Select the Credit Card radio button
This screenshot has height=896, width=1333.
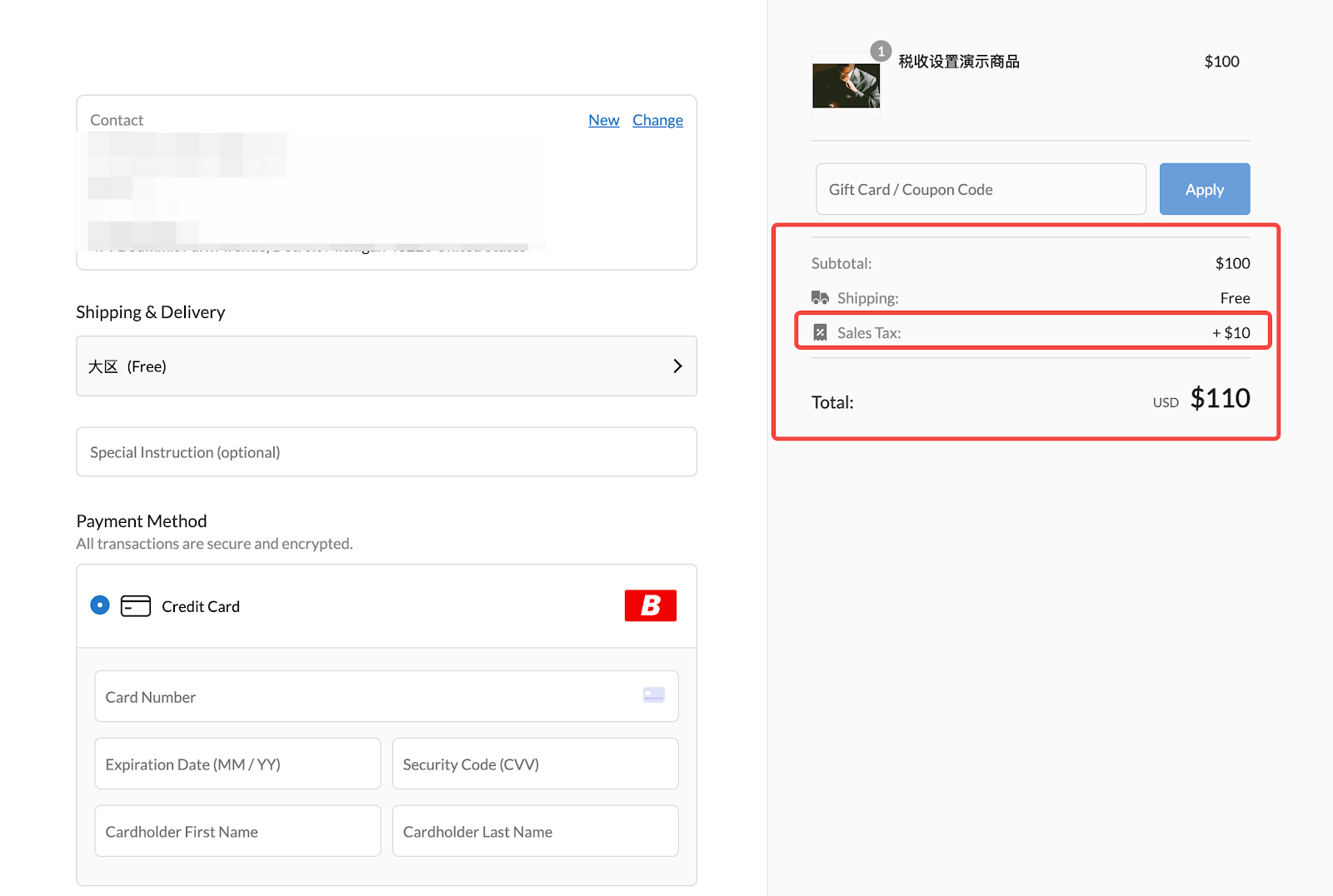(x=100, y=605)
